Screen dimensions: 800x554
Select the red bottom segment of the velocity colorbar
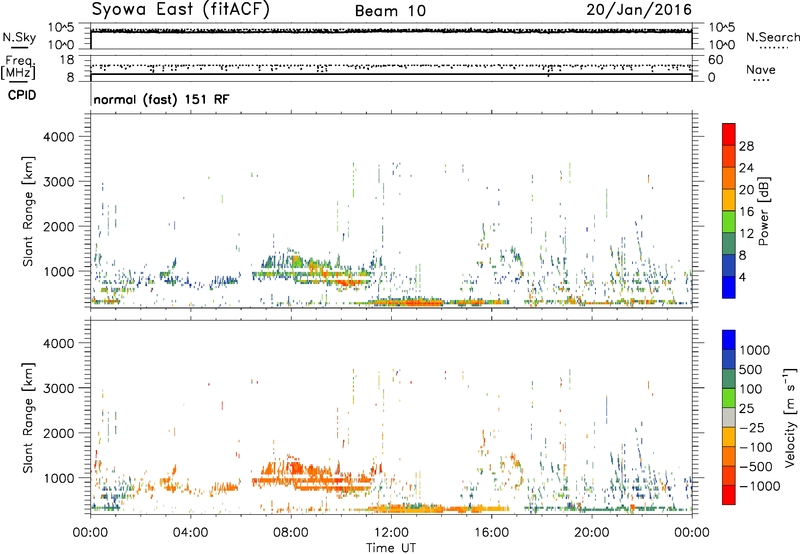coord(729,495)
